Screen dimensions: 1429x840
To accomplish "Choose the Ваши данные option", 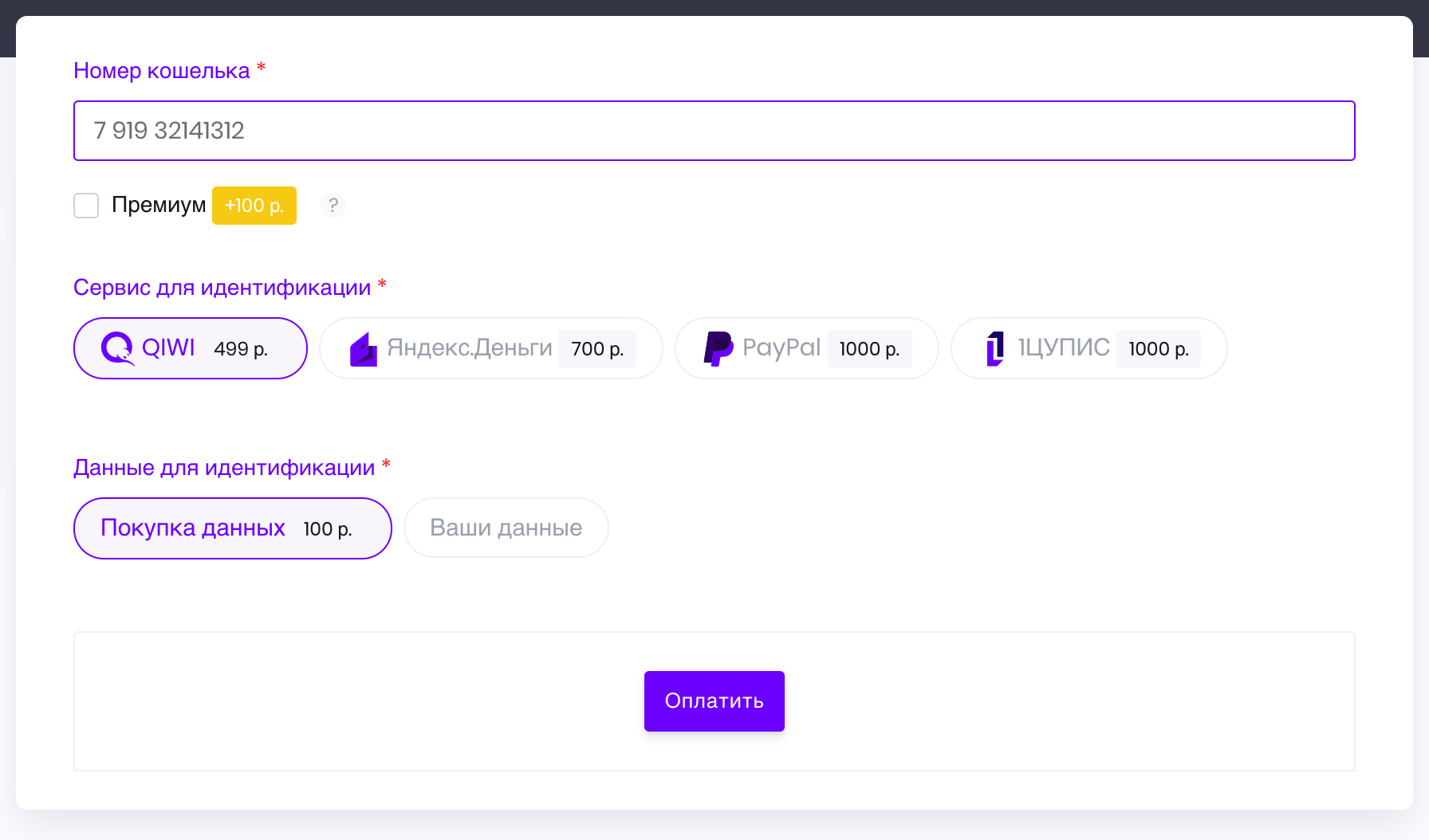I will (x=506, y=528).
